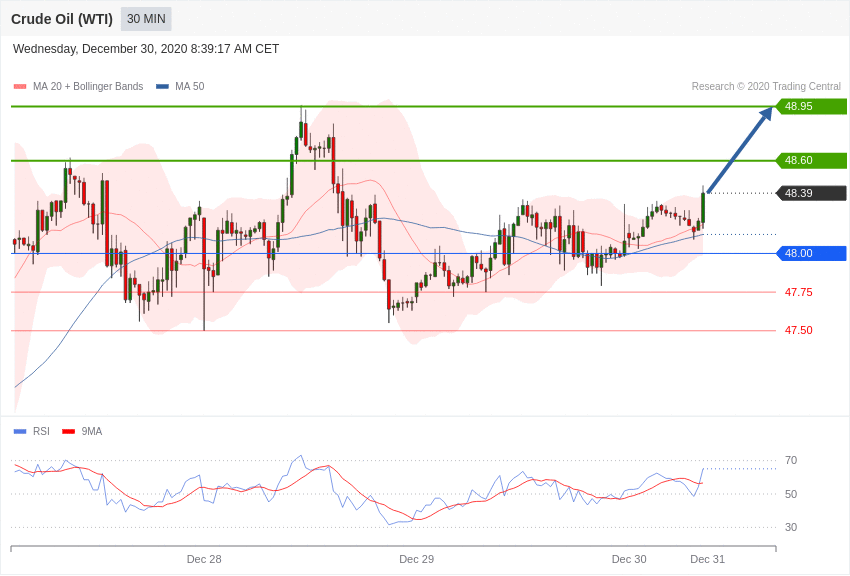Click the Research © 2020 Trading Central credit
Screen dimensions: 850x576
(x=766, y=86)
